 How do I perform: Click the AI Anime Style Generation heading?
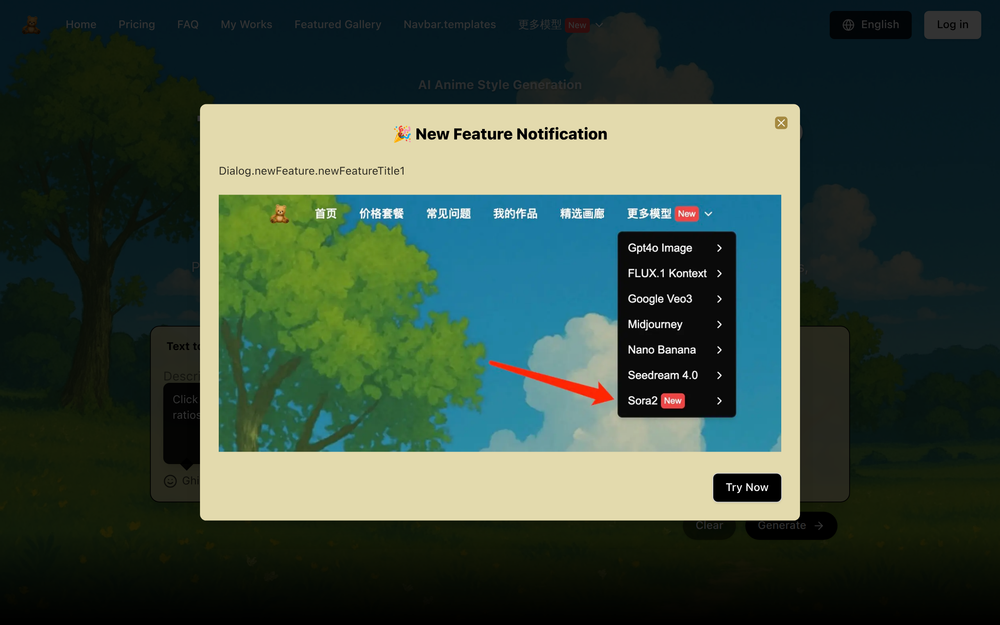pyautogui.click(x=500, y=85)
